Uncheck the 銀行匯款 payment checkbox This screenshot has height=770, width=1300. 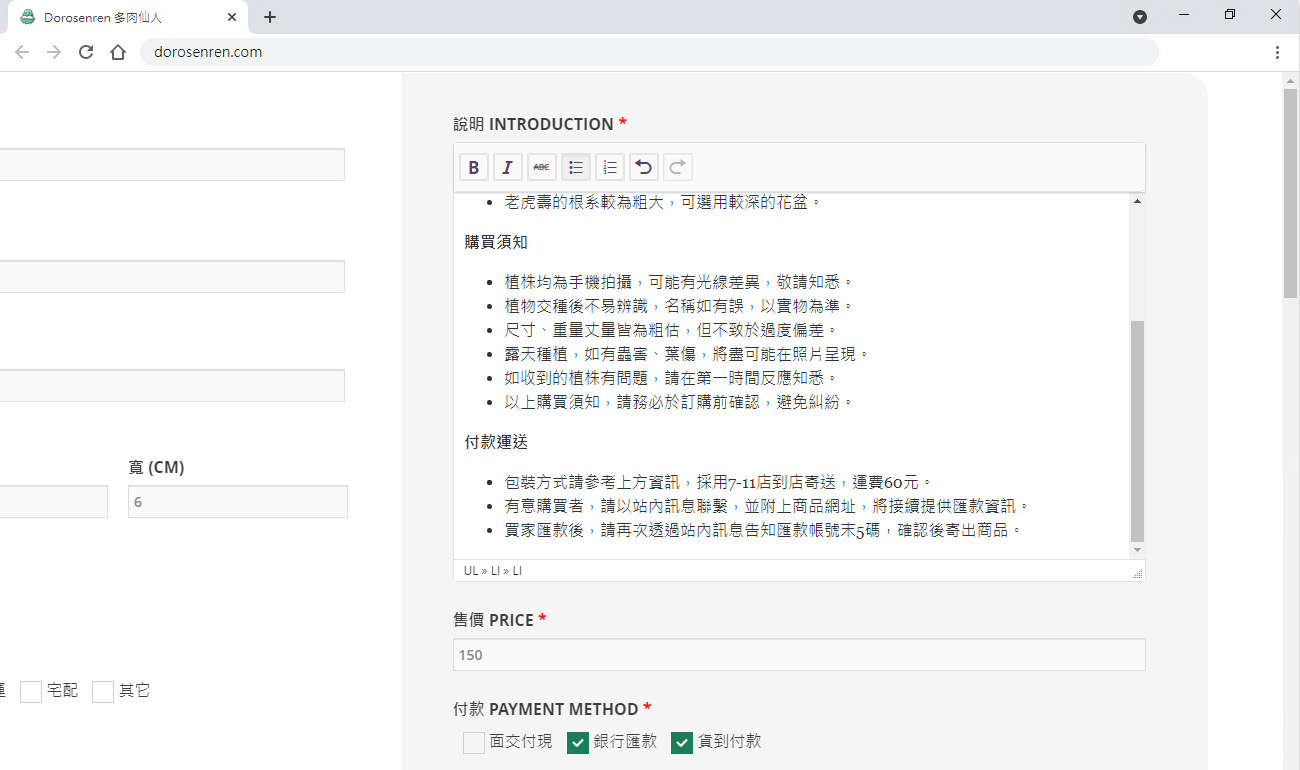click(x=578, y=742)
